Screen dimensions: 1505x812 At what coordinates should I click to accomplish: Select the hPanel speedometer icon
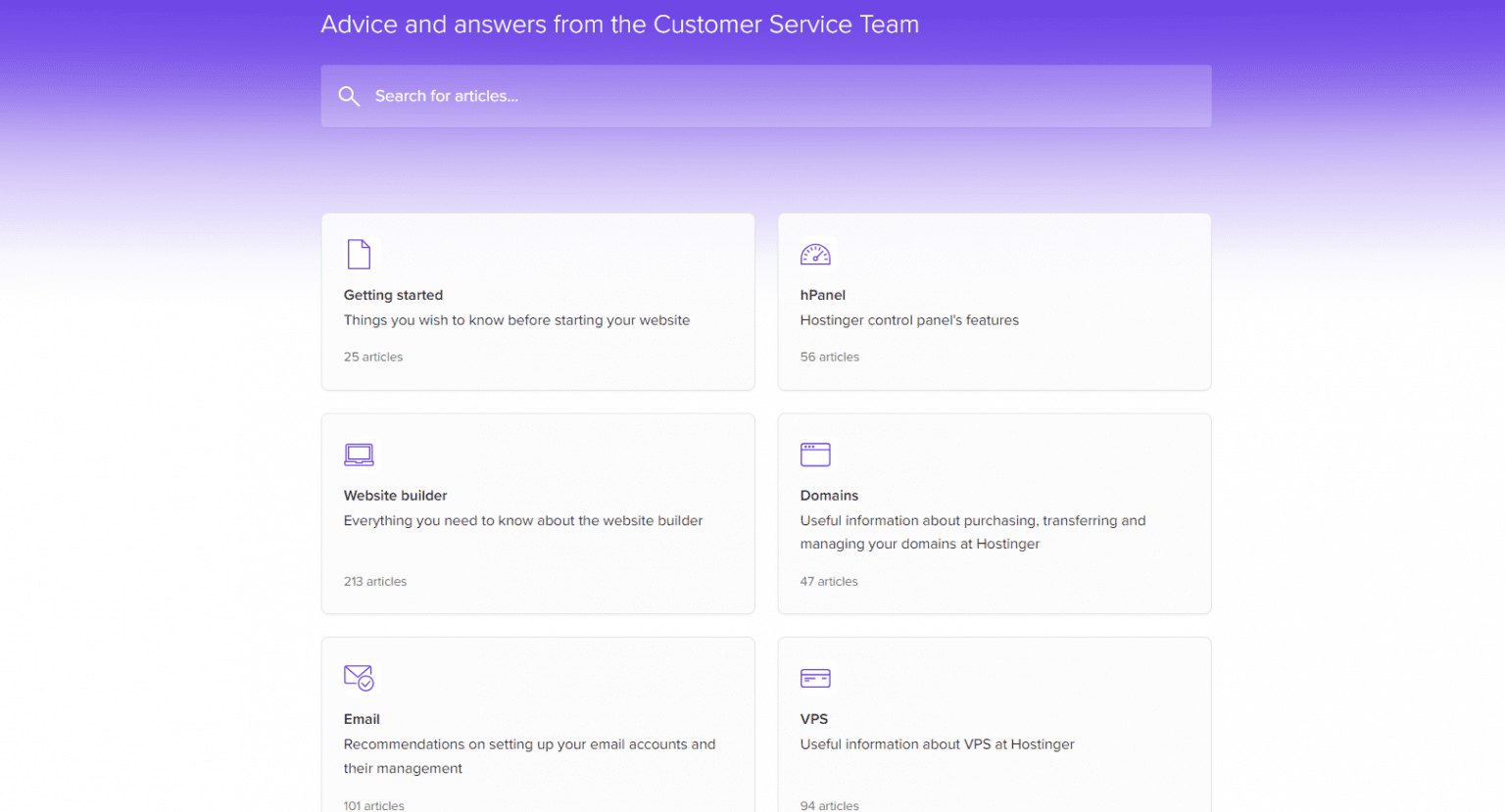click(x=815, y=253)
